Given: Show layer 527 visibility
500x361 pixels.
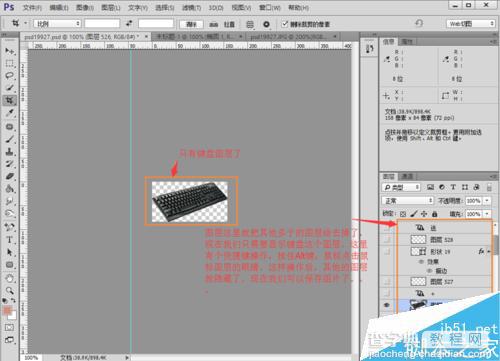Looking at the screenshot, I should [x=387, y=282].
